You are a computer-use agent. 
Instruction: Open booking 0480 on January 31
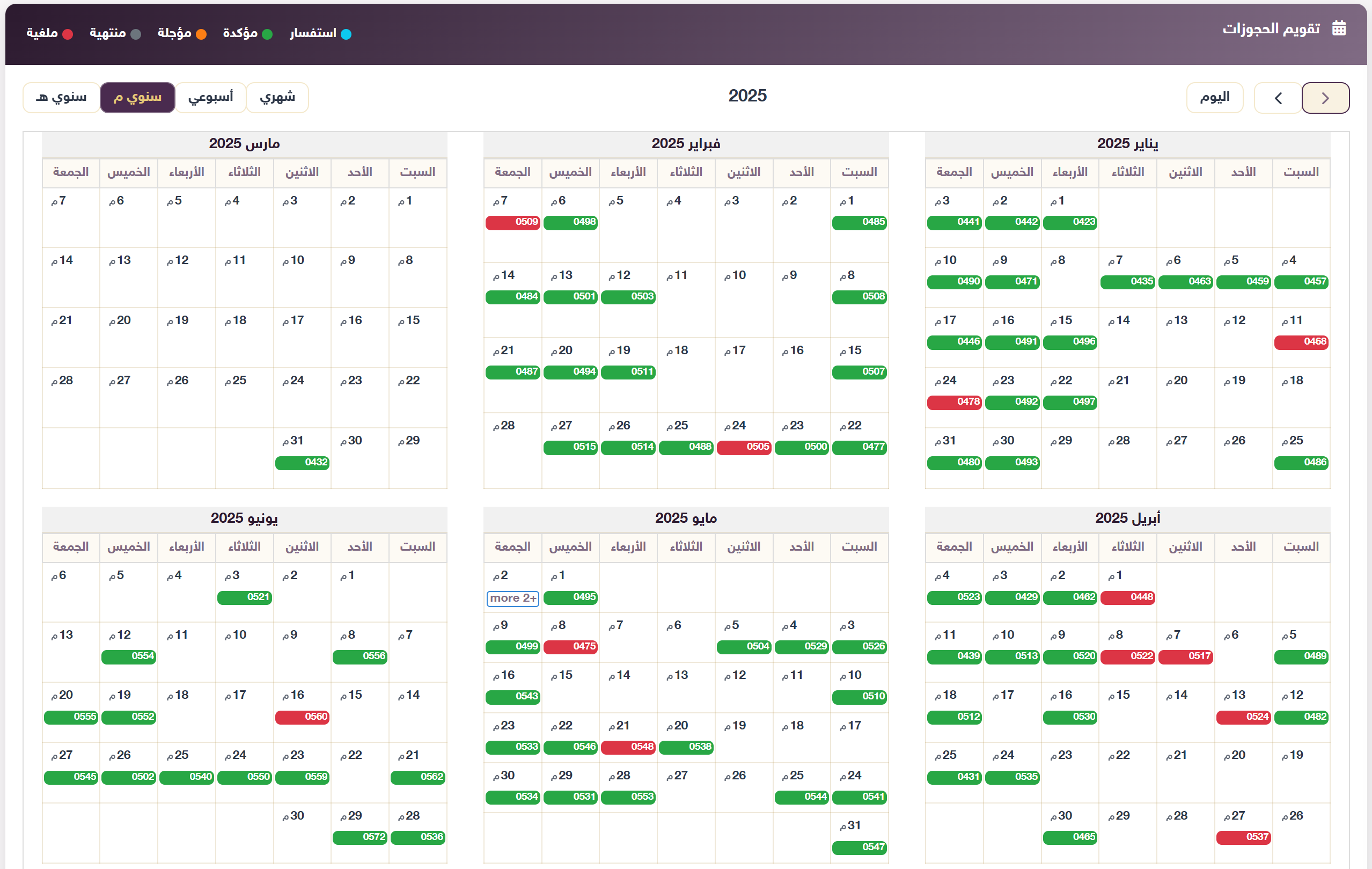click(955, 462)
